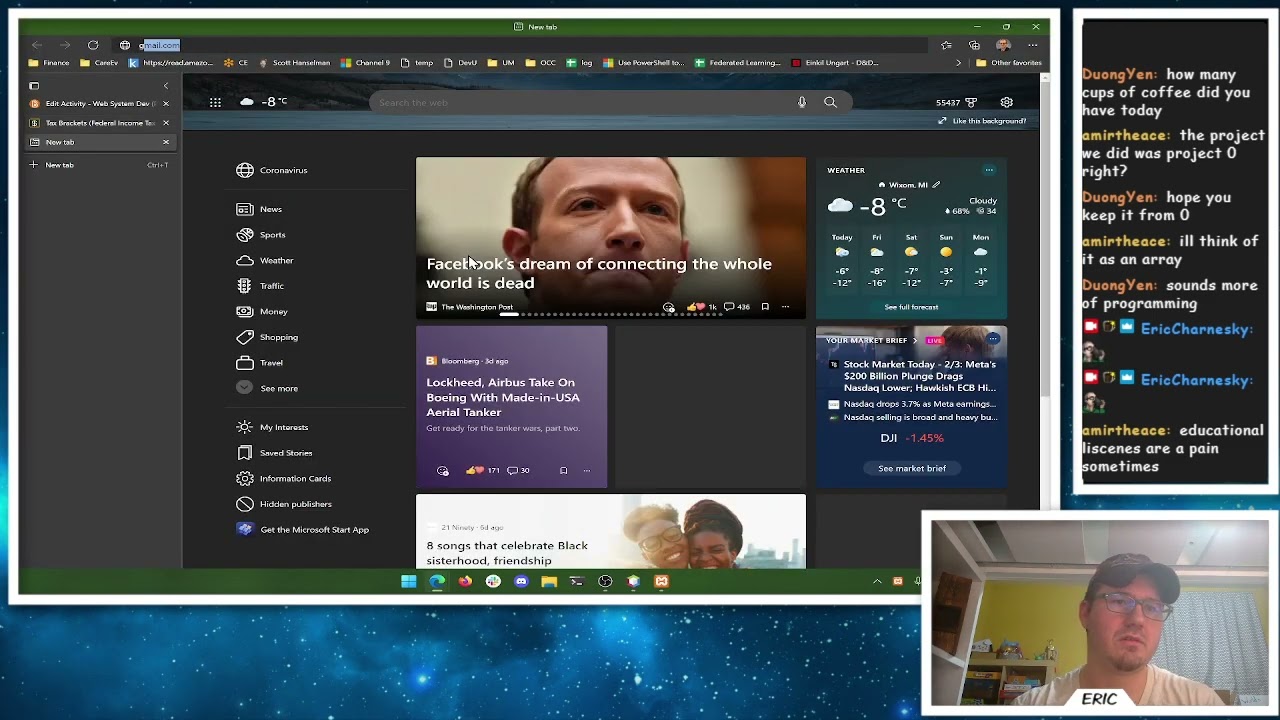
Task: Open the weather card options menu
Action: coord(989,170)
